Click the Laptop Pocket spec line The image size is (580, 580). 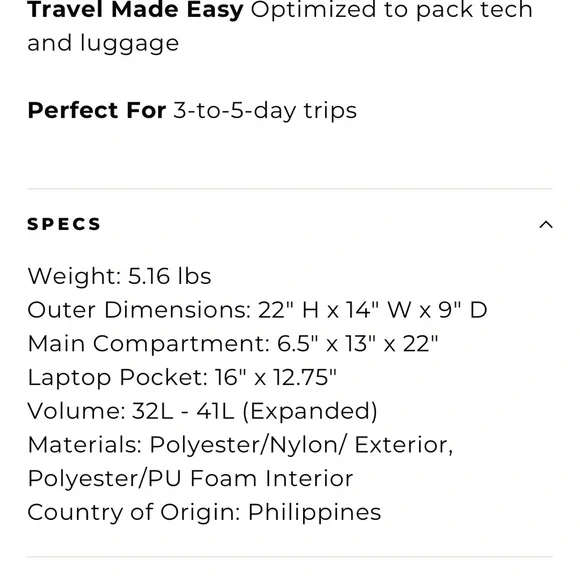(x=182, y=377)
